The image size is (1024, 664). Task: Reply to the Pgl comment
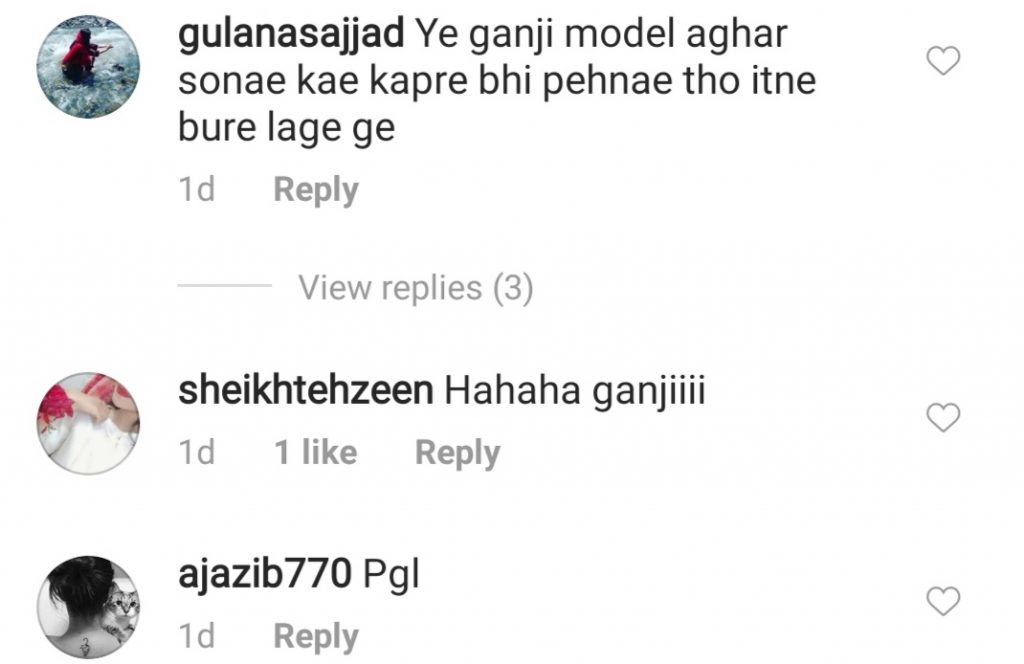[316, 637]
